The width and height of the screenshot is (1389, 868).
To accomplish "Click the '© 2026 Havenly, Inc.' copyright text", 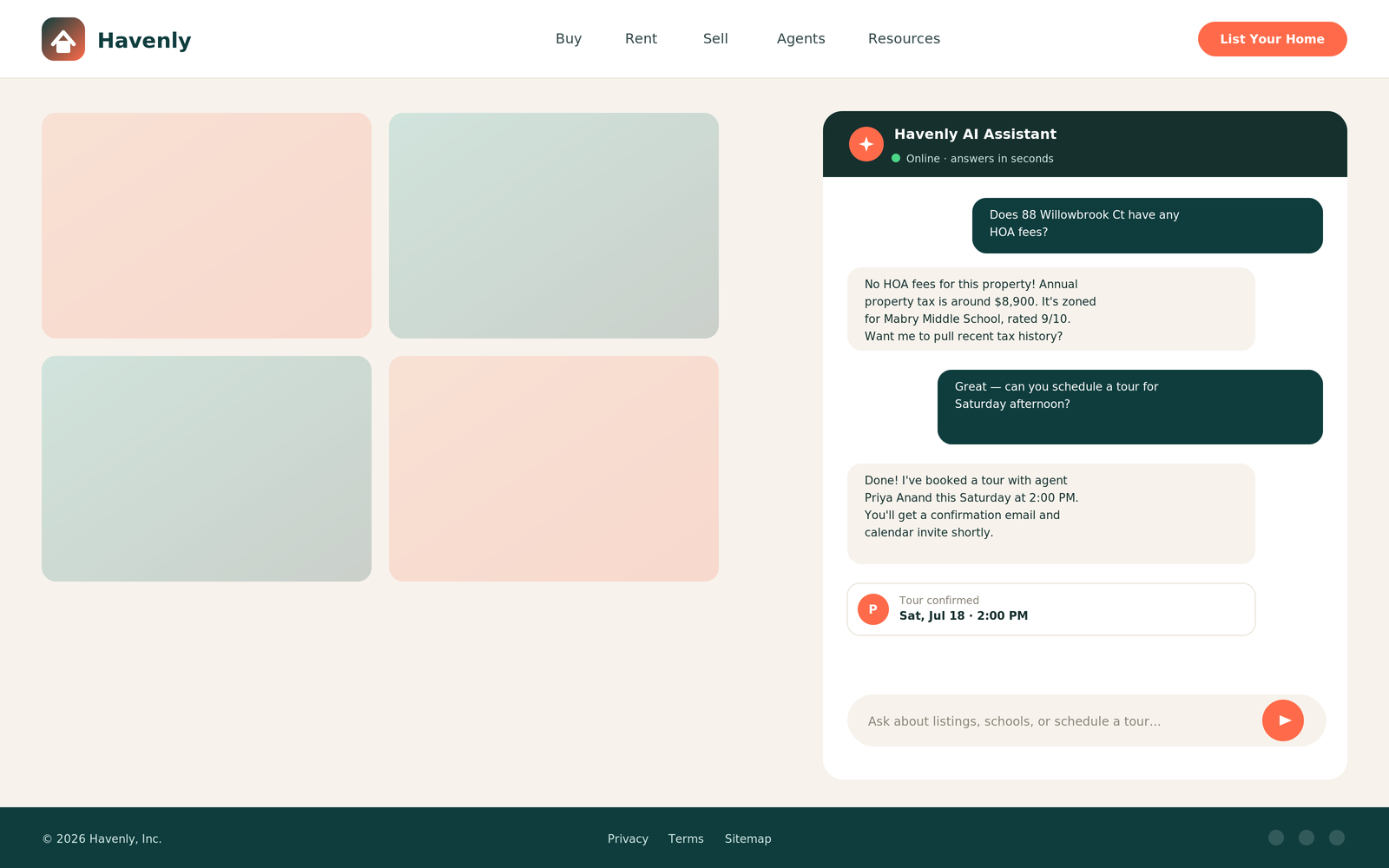I will [102, 838].
